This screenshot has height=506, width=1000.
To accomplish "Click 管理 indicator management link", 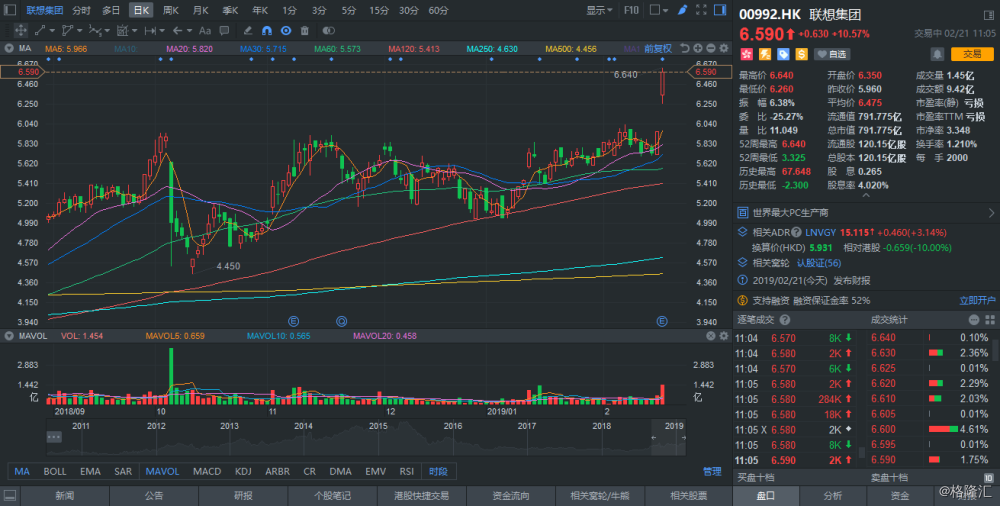I will pos(712,471).
